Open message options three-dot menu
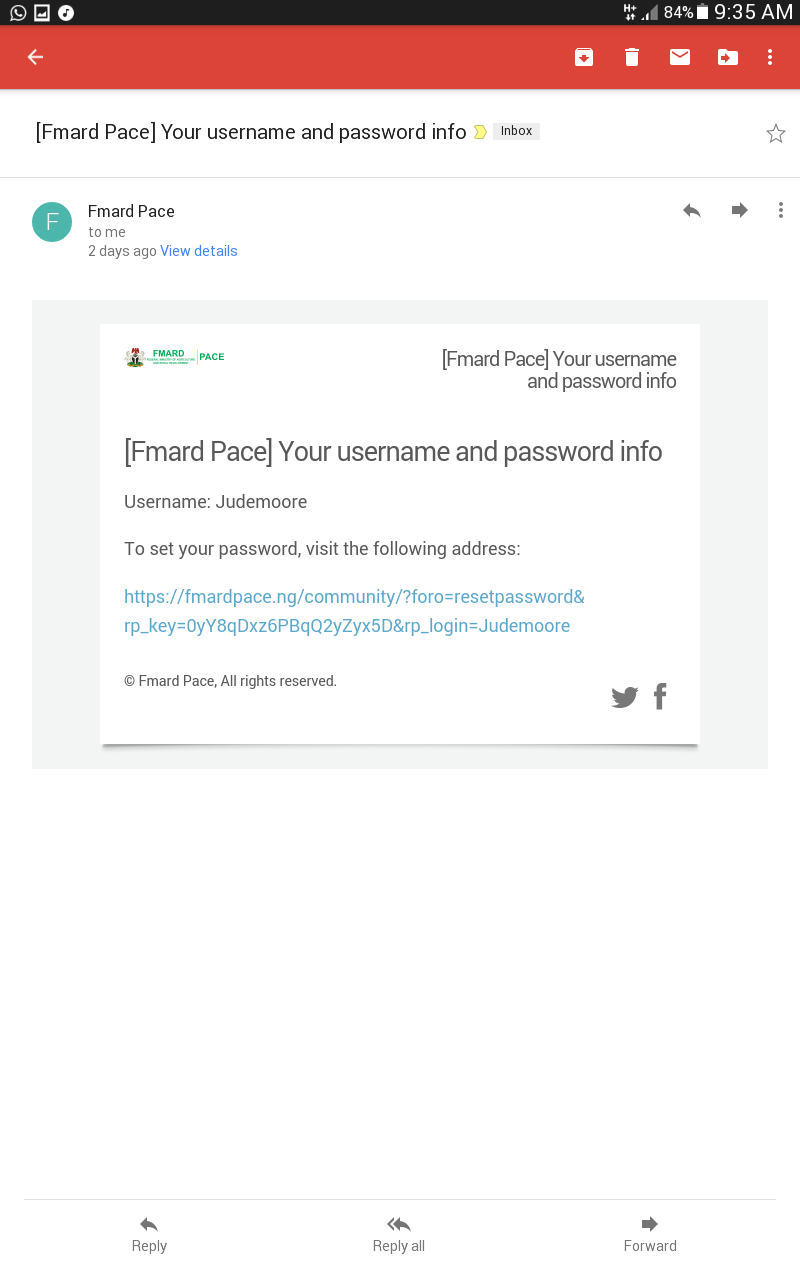 tap(781, 210)
